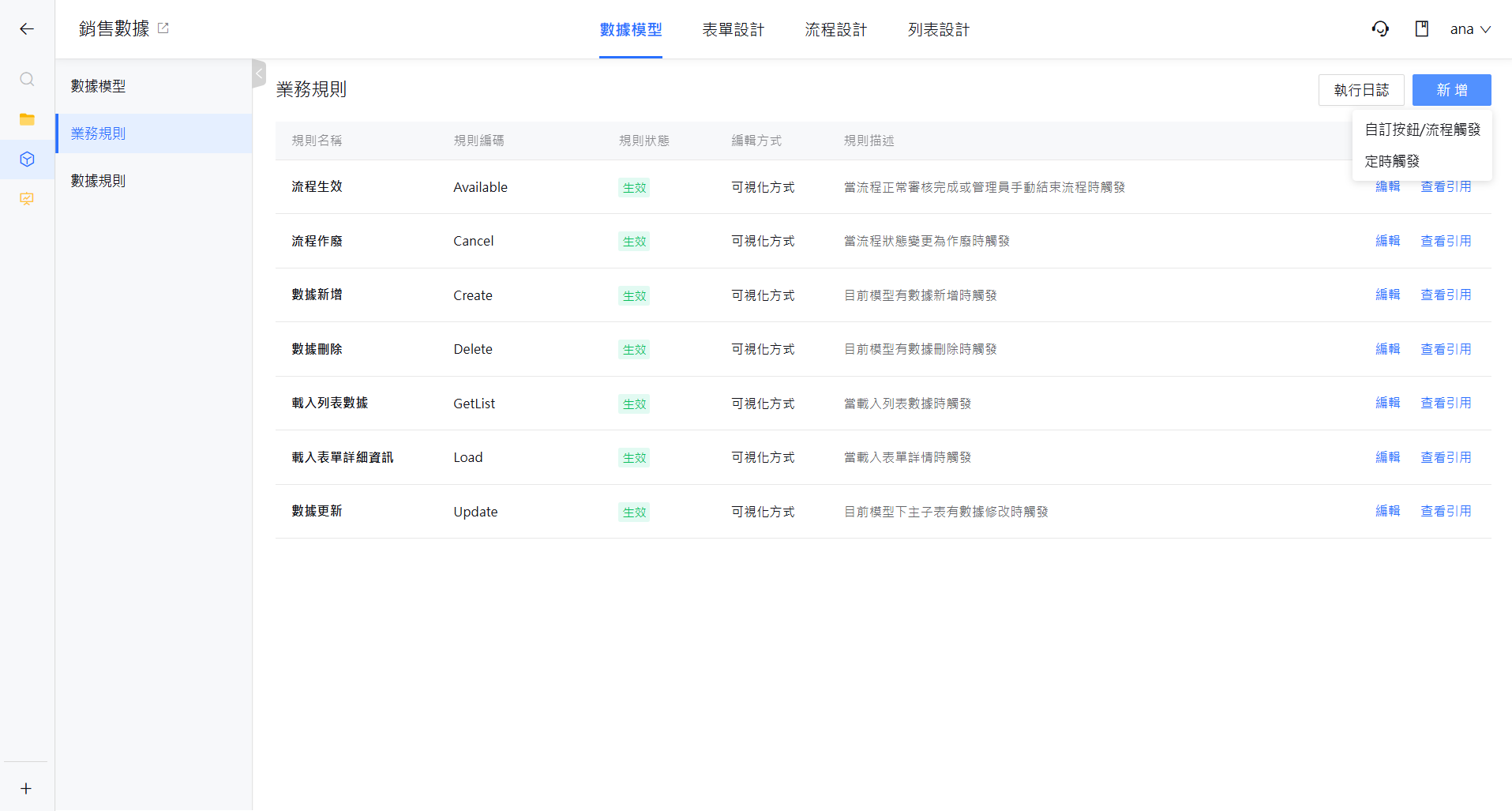1512x811 pixels.
Task: Open the headset support icon
Action: tap(1380, 29)
